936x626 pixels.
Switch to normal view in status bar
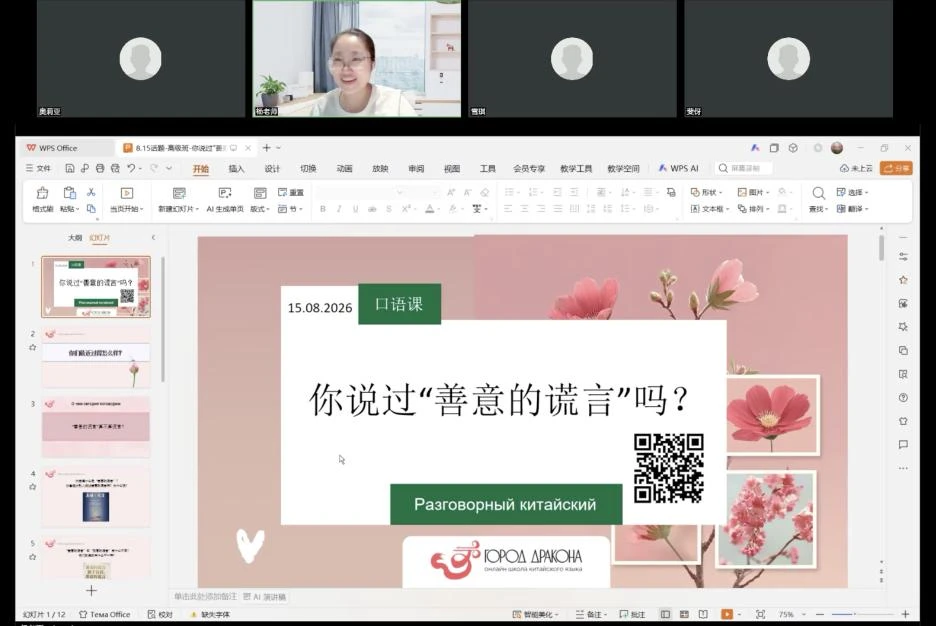[665, 614]
